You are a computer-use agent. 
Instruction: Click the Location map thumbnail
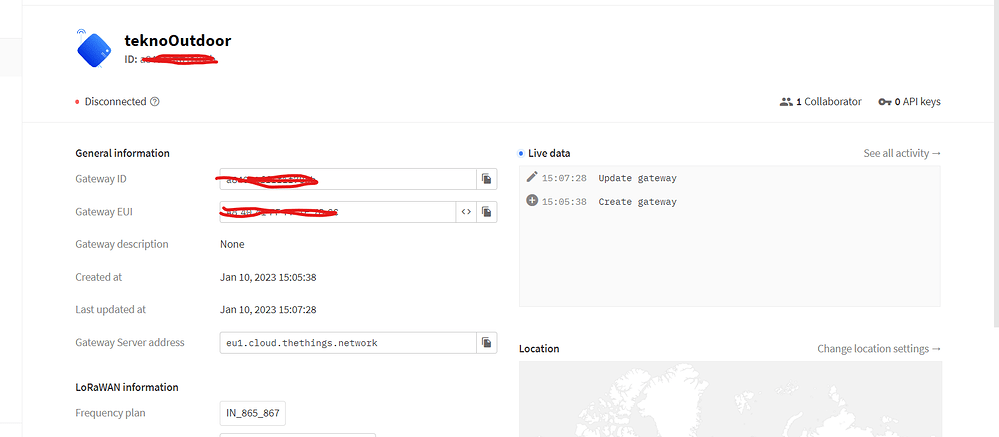point(730,399)
